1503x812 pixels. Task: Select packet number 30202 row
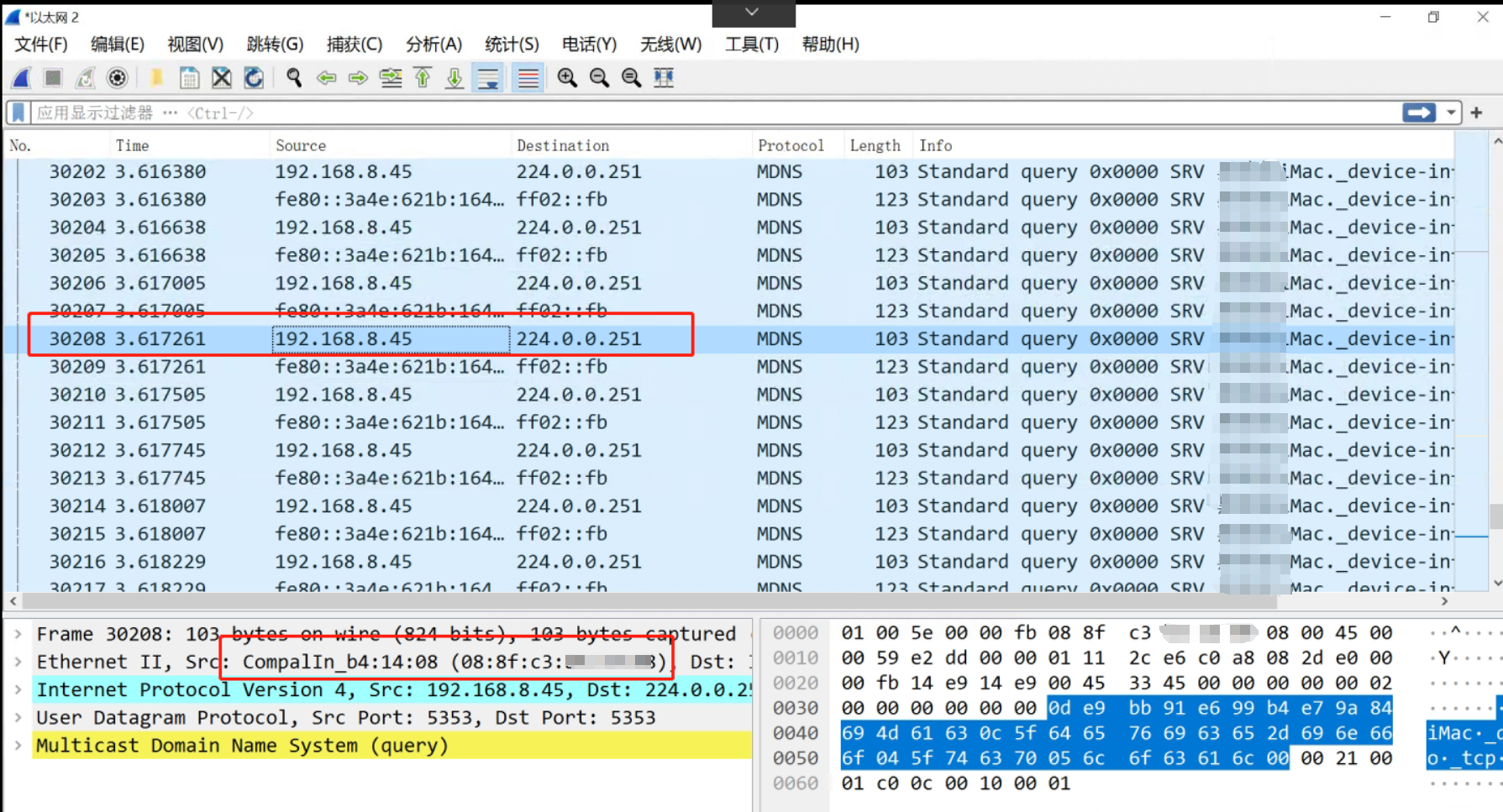tap(729, 171)
